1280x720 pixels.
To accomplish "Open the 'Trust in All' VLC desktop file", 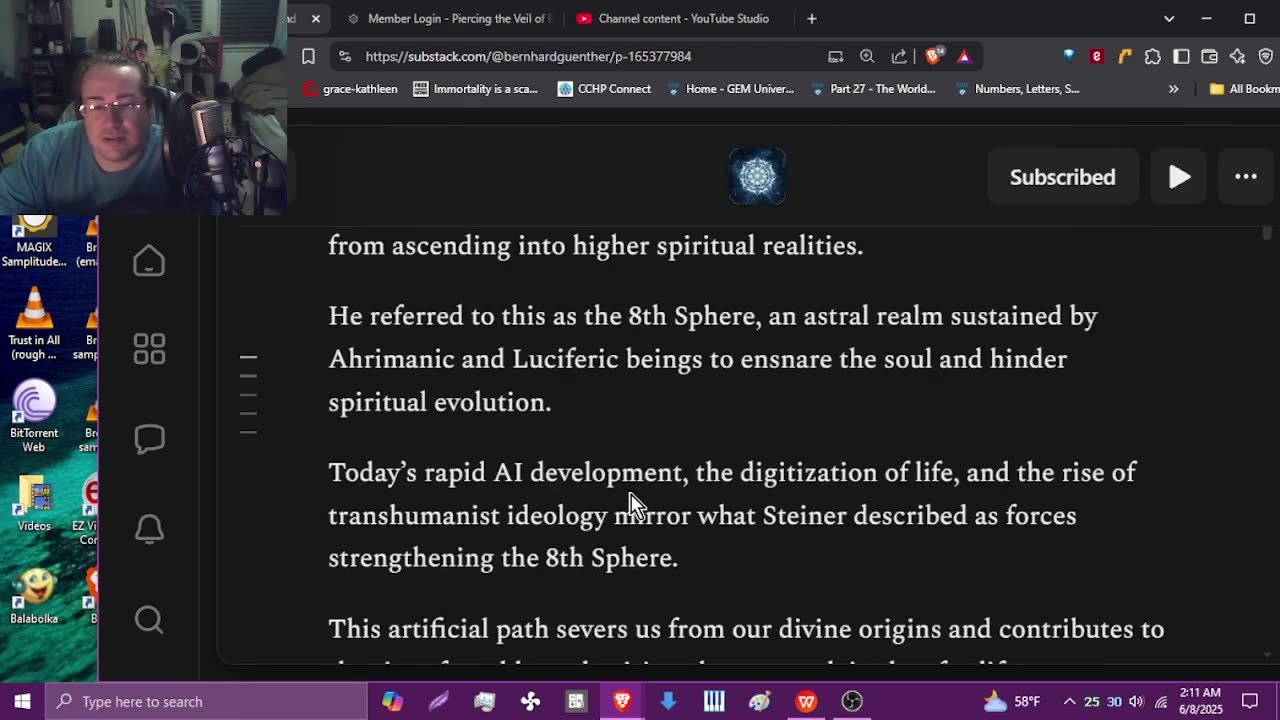I will click(34, 323).
